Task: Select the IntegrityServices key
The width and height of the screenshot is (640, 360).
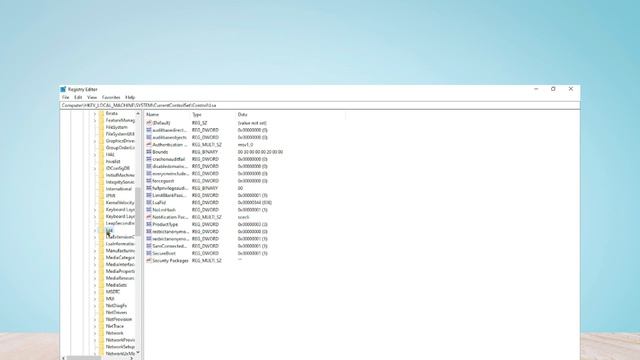Action: click(x=120, y=182)
